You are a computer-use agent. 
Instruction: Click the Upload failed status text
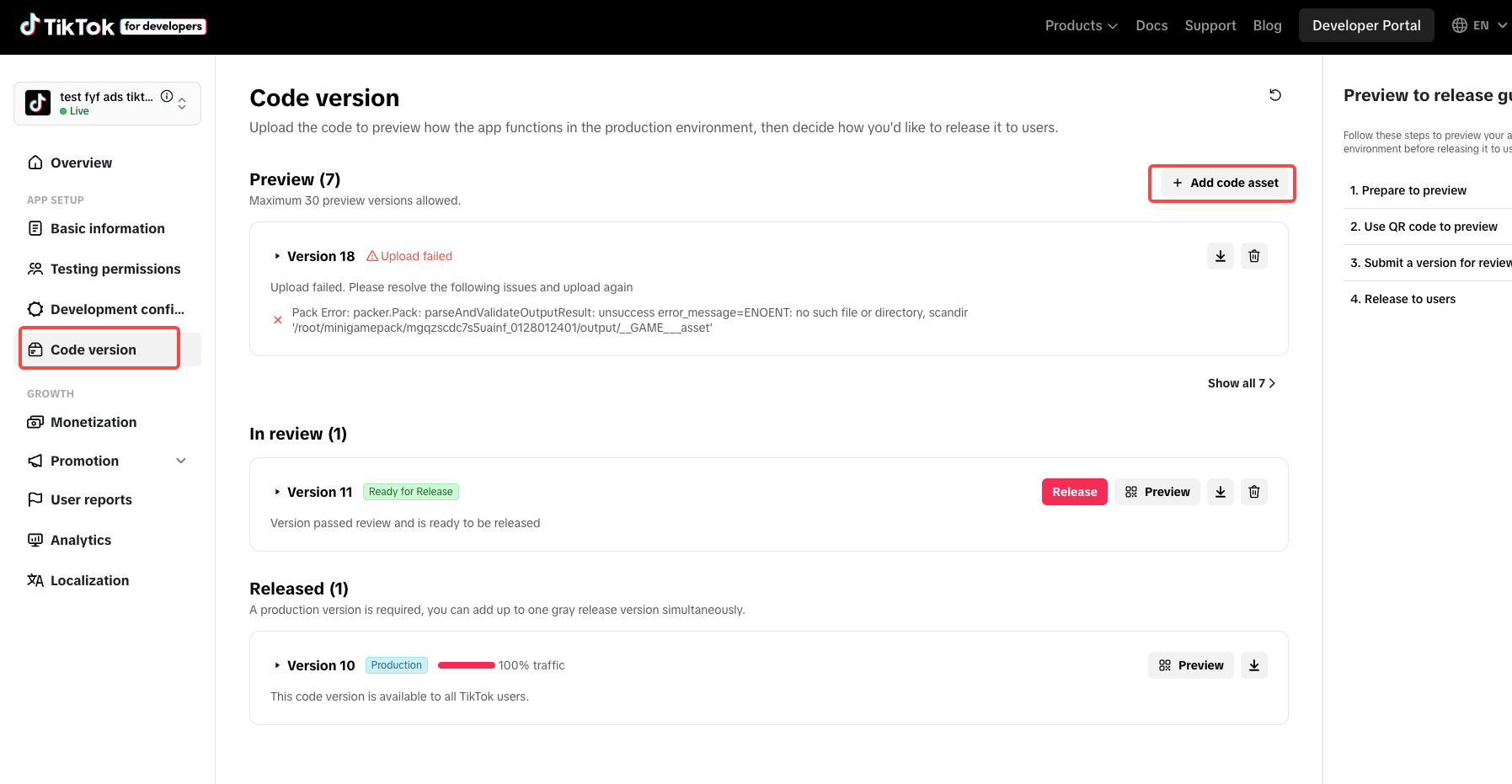pyautogui.click(x=416, y=256)
